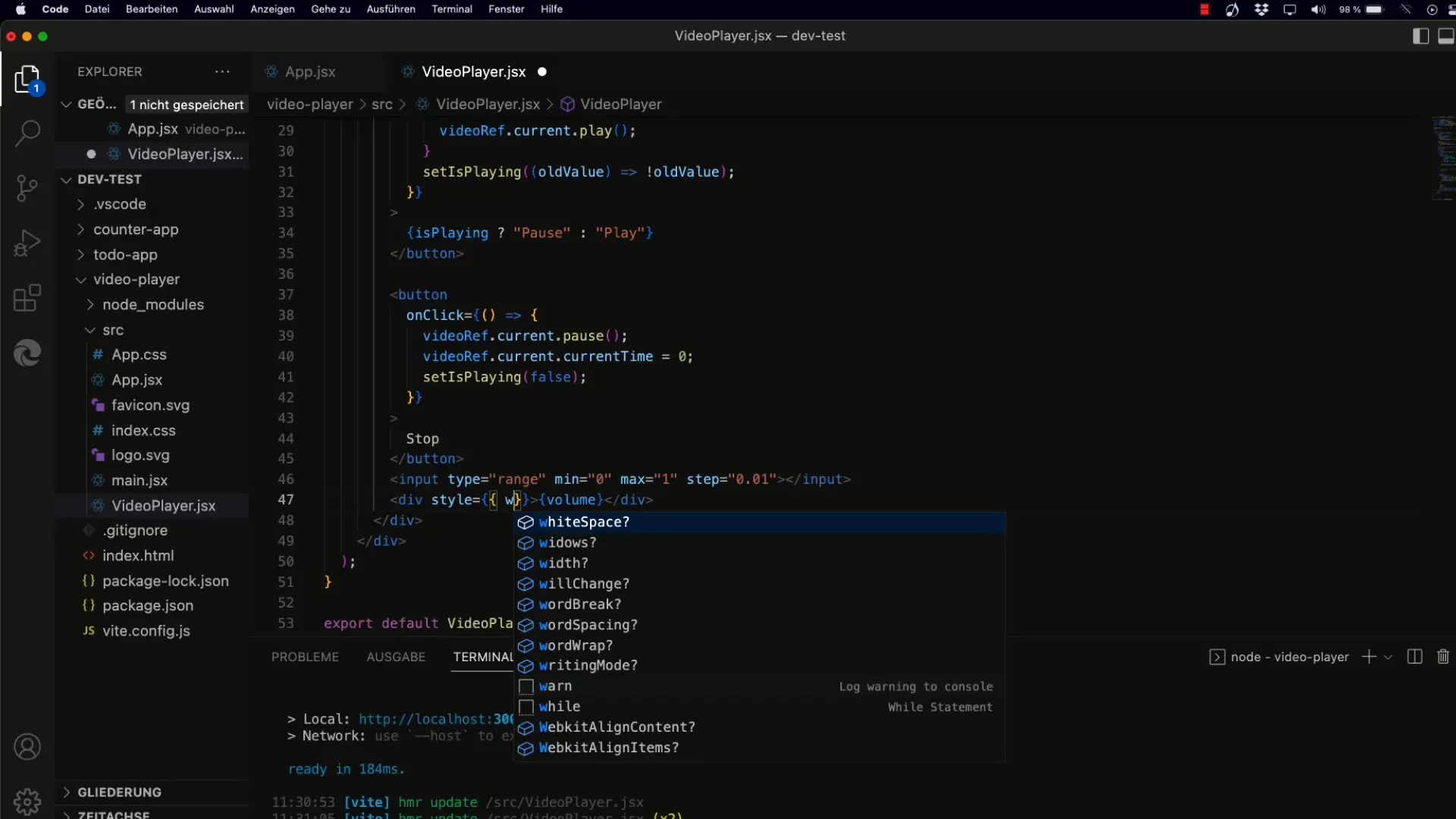The image size is (1456, 819).
Task: Open the Explorer view in activity bar
Action: pyautogui.click(x=27, y=80)
